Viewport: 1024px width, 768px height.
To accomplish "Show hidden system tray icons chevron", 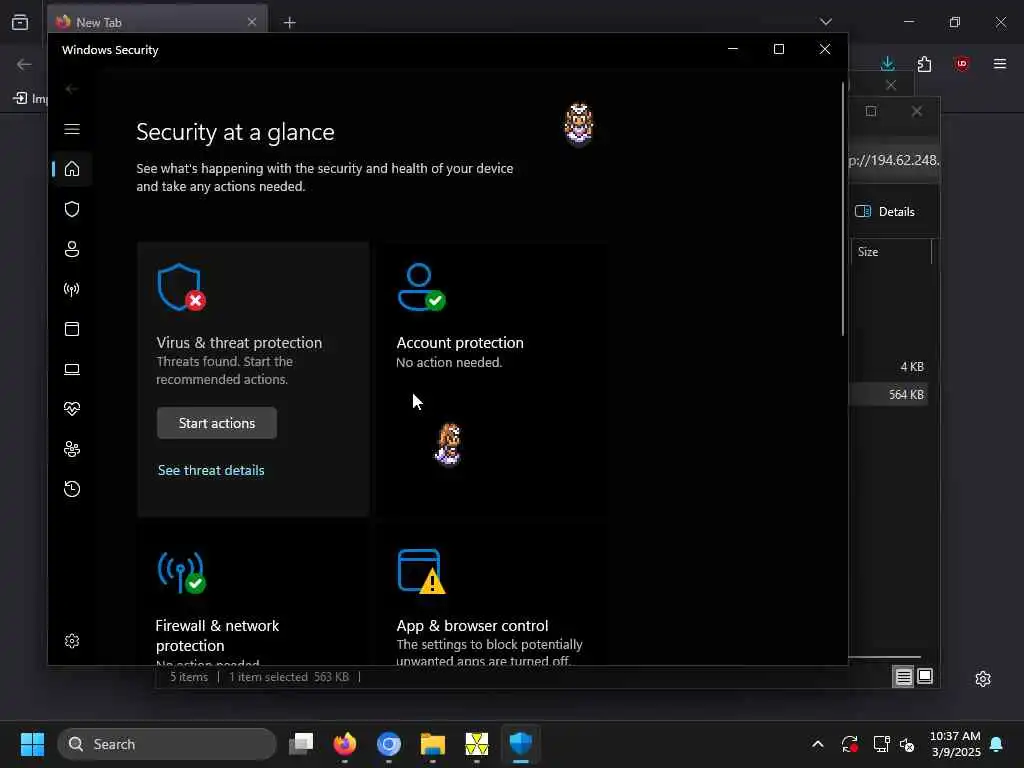I will coord(818,744).
